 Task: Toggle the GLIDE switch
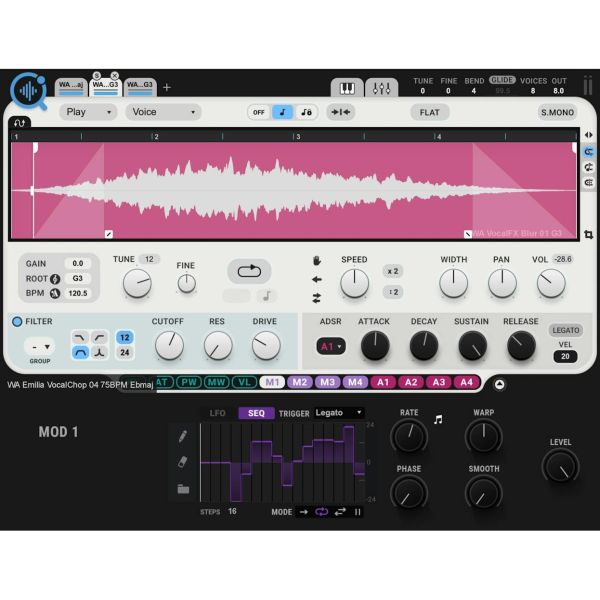click(502, 80)
